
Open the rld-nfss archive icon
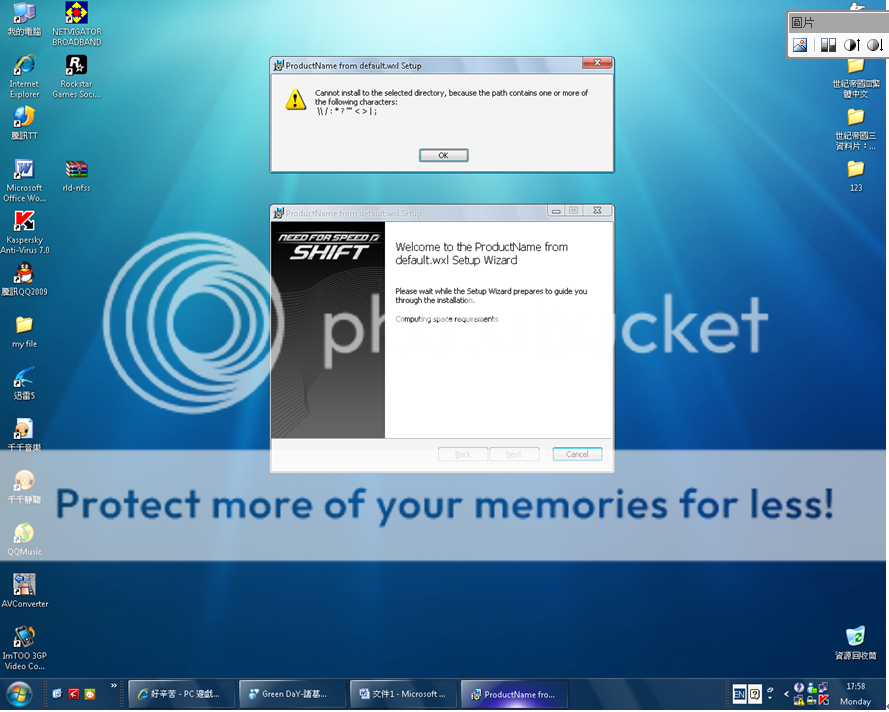click(x=76, y=171)
